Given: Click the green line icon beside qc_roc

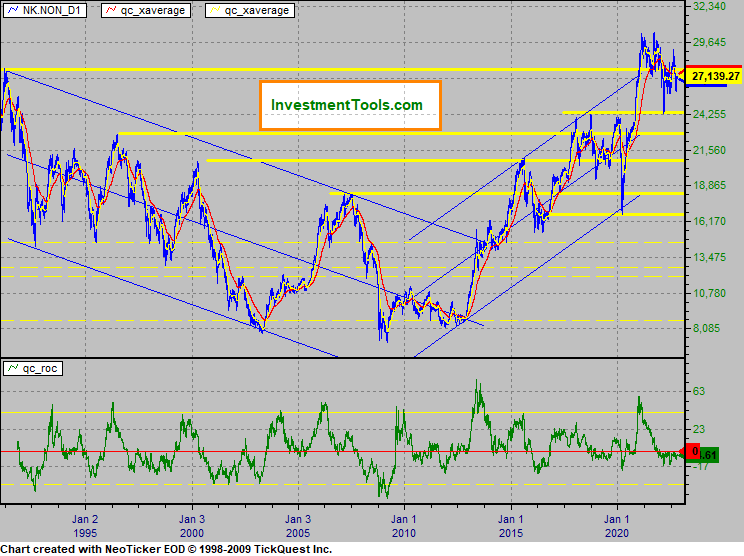Looking at the screenshot, I should point(13,368).
